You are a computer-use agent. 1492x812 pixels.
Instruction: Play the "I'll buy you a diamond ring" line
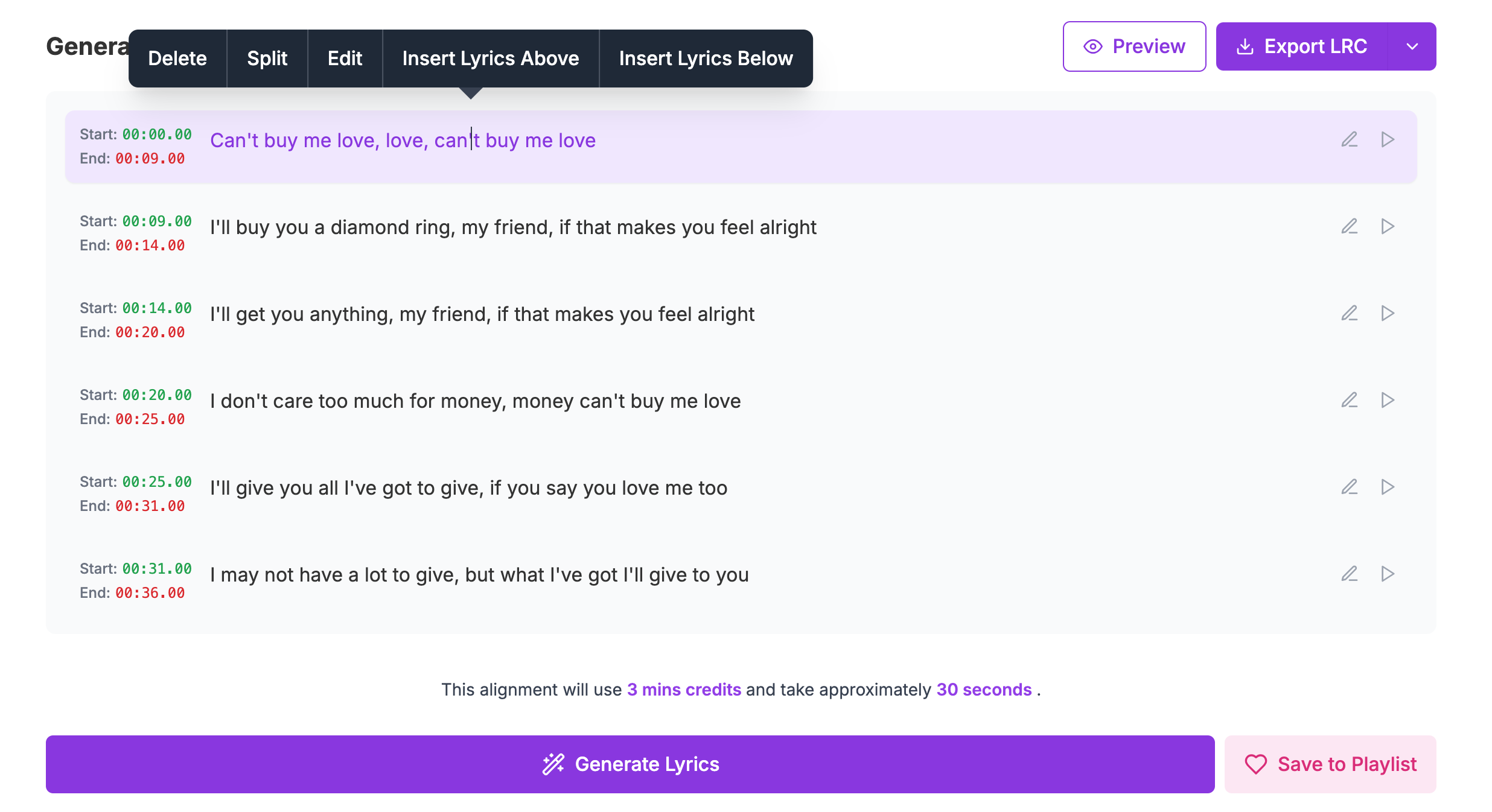pos(1388,227)
